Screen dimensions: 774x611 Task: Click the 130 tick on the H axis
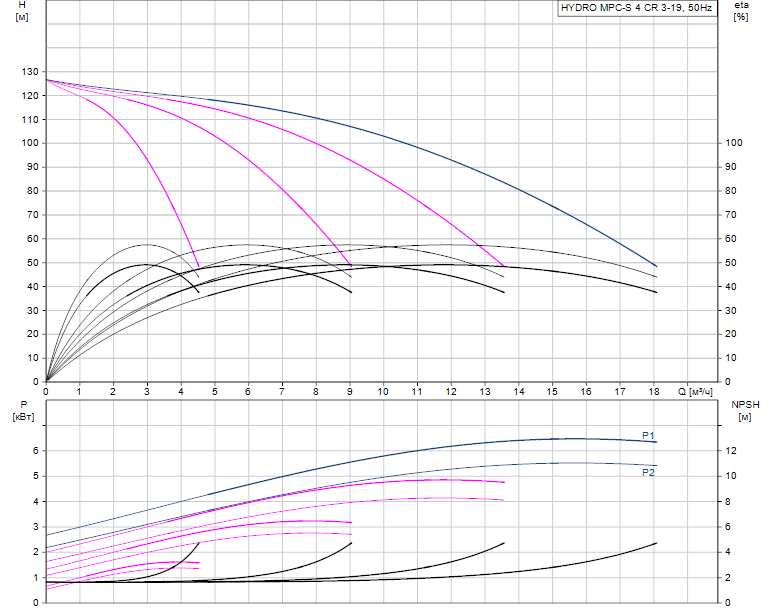click(x=27, y=72)
